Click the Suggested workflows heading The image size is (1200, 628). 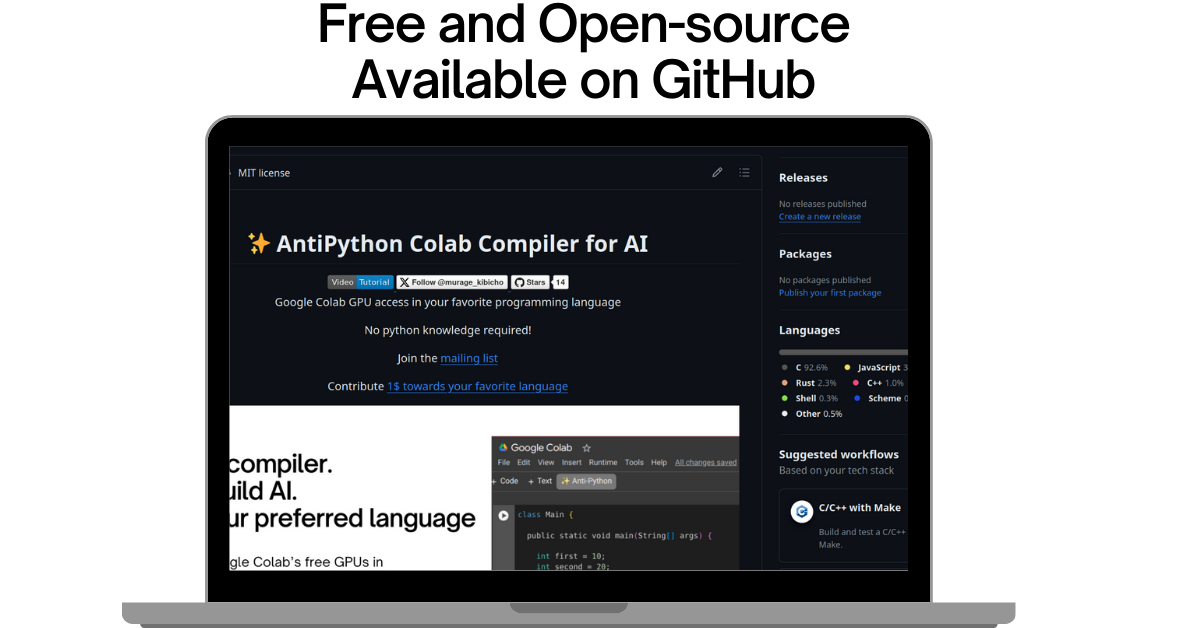(839, 455)
